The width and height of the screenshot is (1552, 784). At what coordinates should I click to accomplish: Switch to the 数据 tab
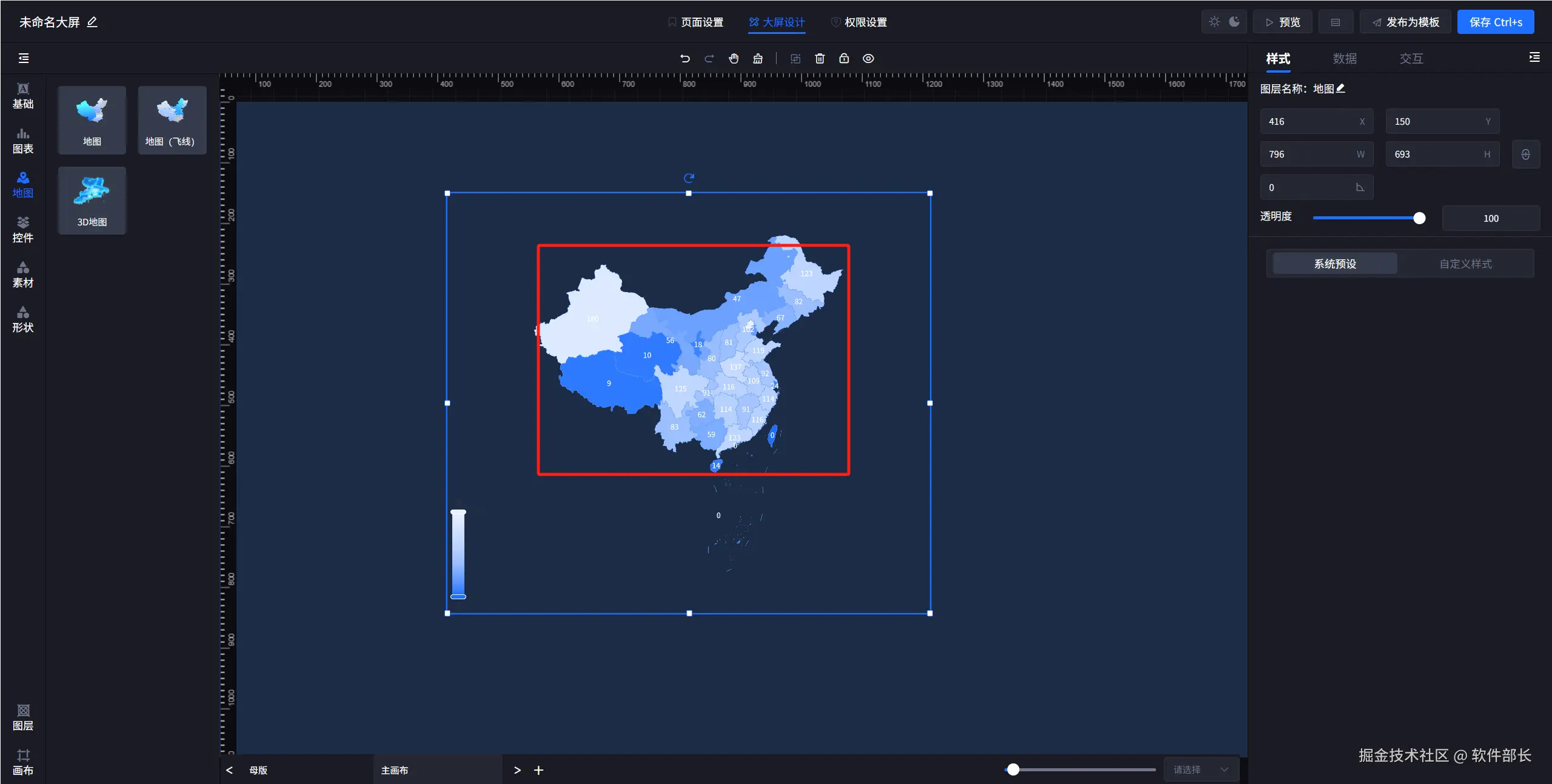pyautogui.click(x=1345, y=59)
